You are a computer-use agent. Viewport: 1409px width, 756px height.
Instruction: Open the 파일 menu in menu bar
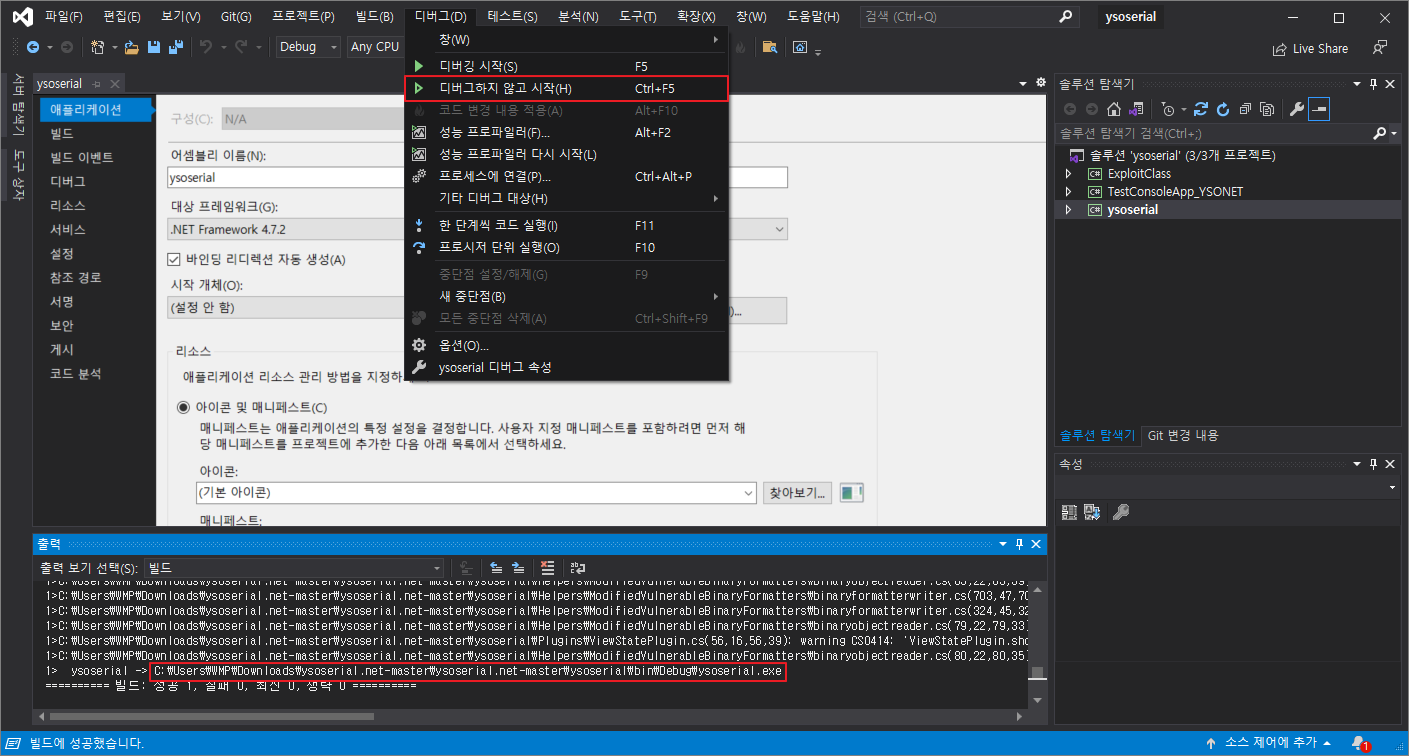[x=64, y=17]
